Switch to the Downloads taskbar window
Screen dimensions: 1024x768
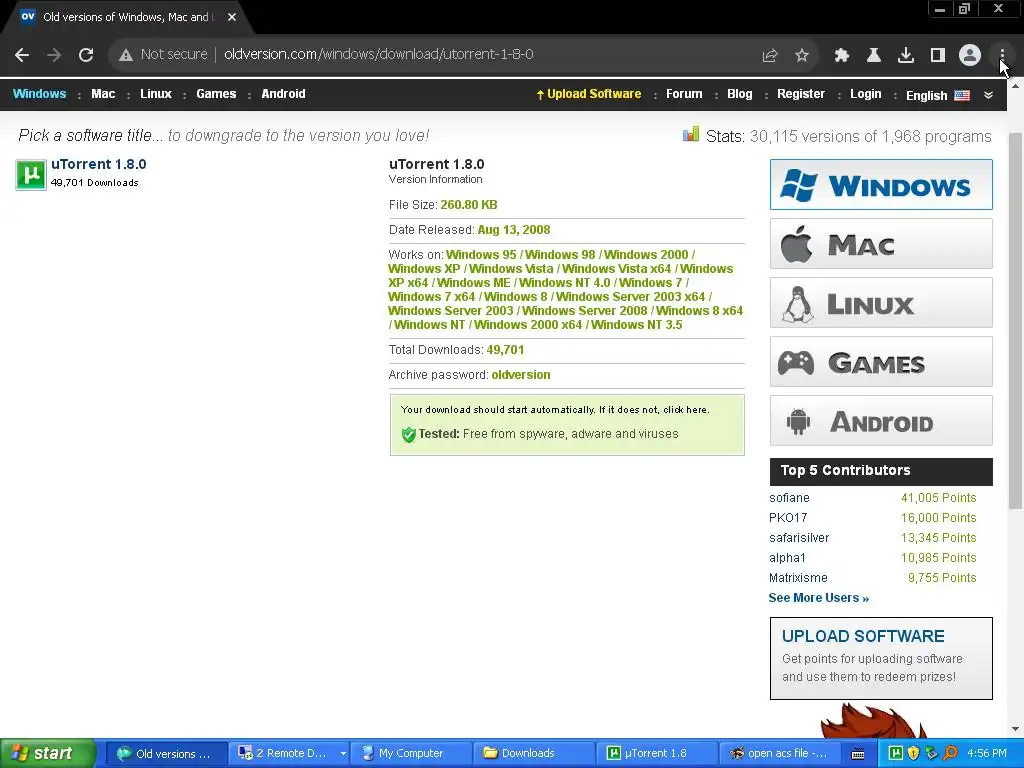tap(533, 753)
